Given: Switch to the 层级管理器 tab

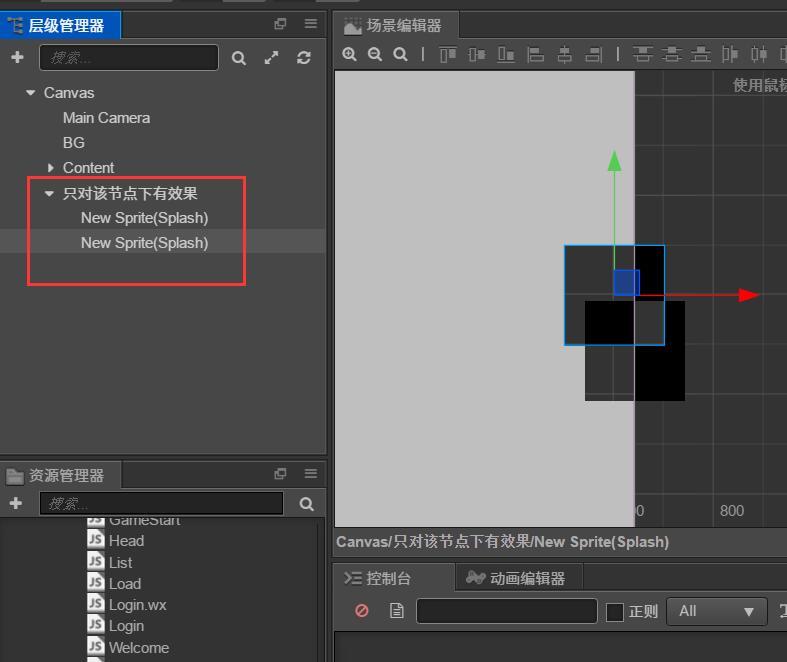Looking at the screenshot, I should 60,25.
